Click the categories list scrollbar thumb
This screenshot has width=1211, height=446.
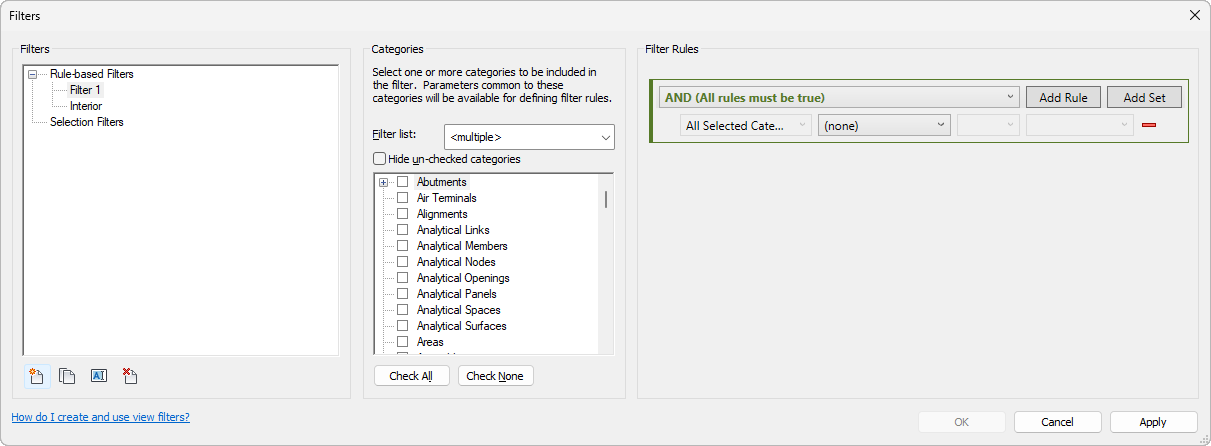click(606, 198)
